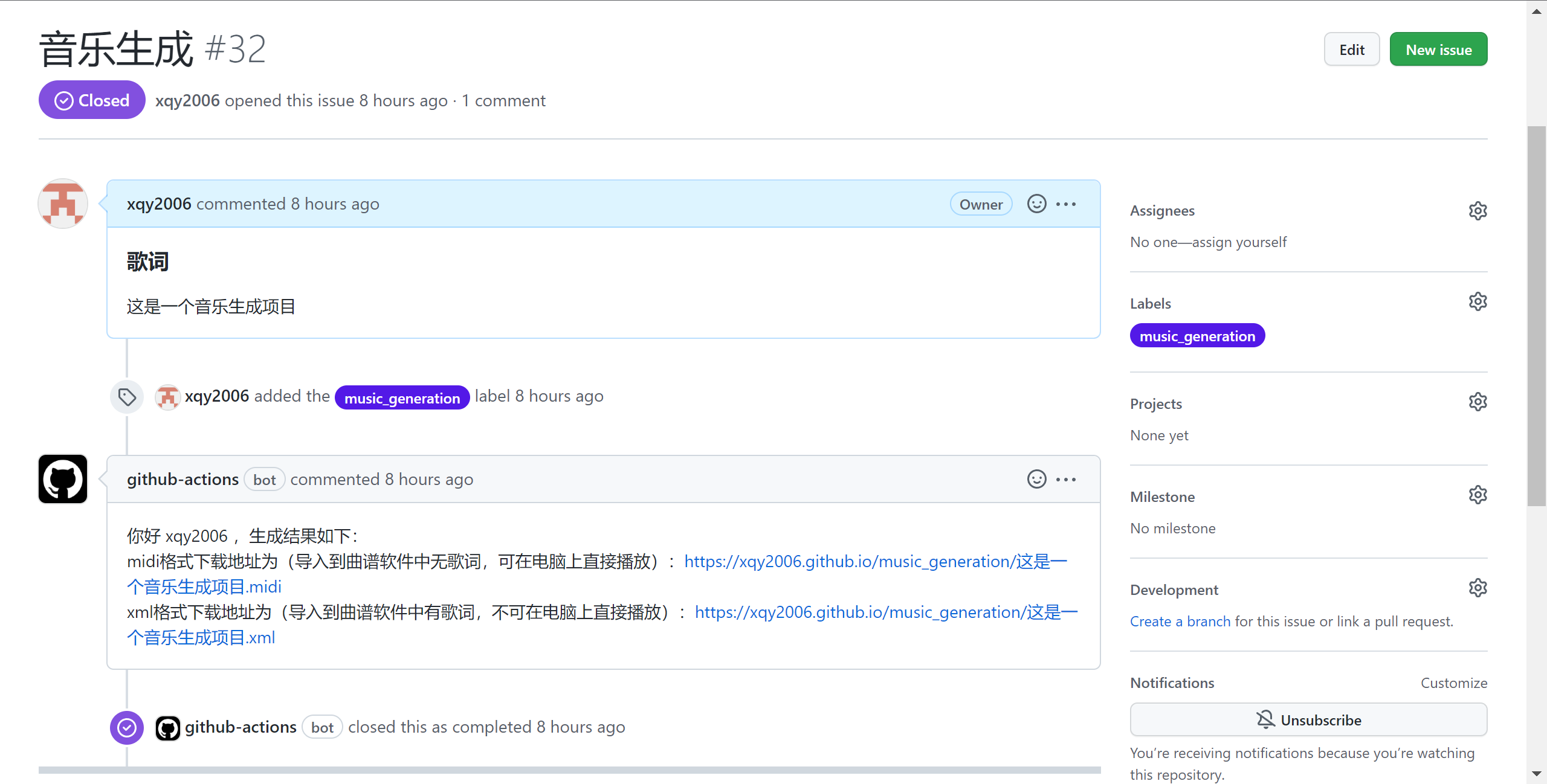The image size is (1547, 784).
Task: Select the music_generation label swatch
Action: (x=1198, y=335)
